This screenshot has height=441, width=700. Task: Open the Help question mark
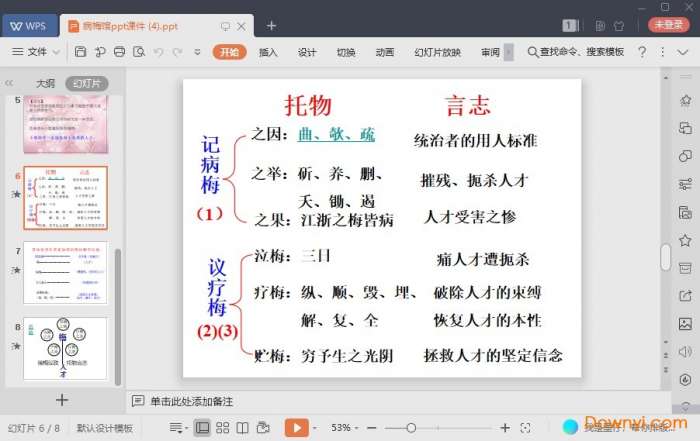642,52
